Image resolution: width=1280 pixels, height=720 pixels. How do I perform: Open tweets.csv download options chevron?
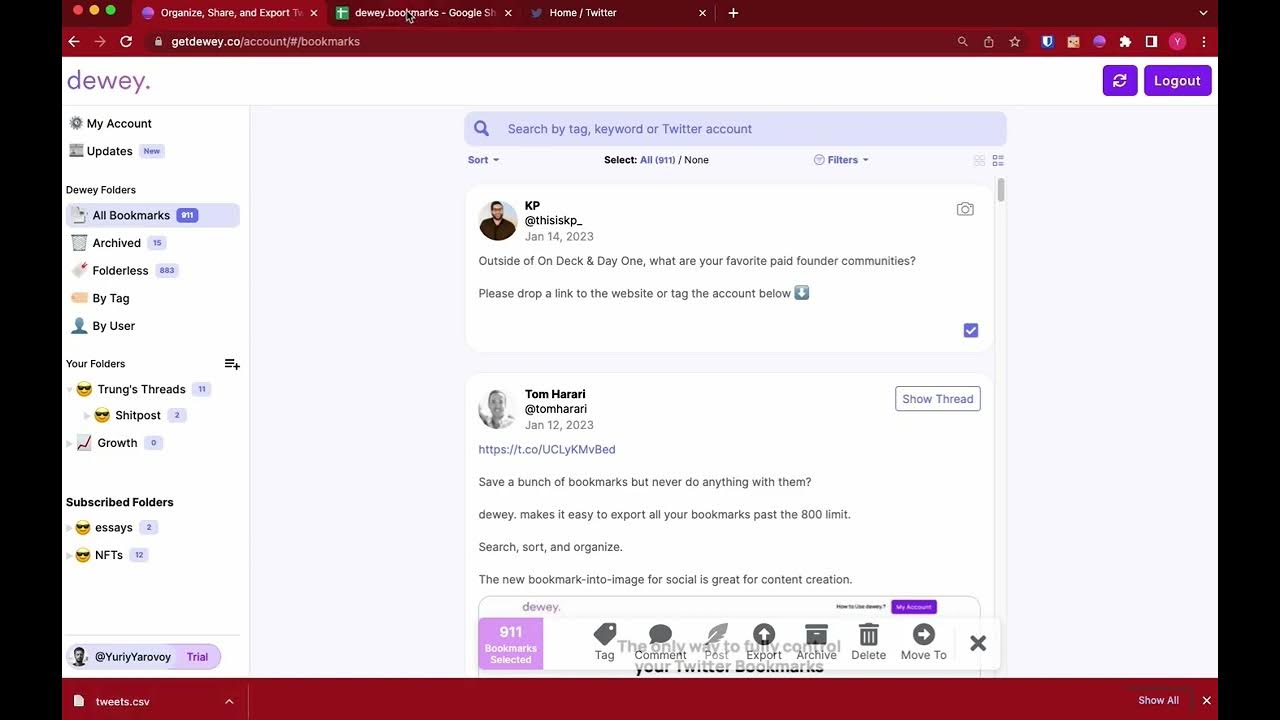point(229,702)
